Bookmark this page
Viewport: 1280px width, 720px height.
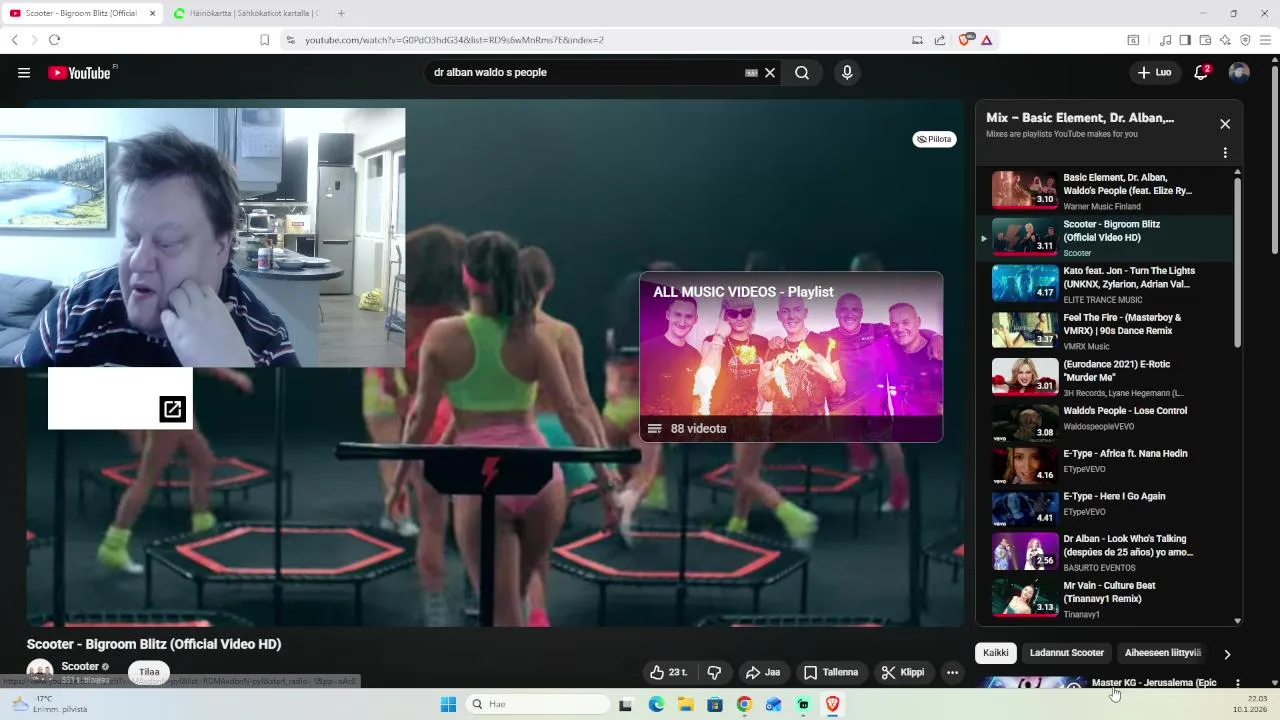click(264, 40)
